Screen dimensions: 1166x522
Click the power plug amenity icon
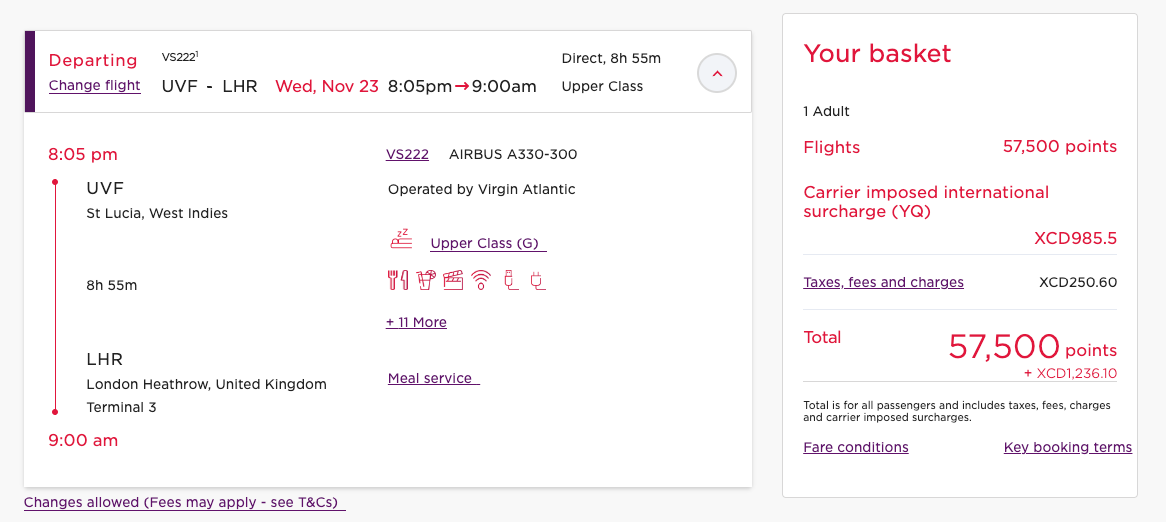coord(538,280)
